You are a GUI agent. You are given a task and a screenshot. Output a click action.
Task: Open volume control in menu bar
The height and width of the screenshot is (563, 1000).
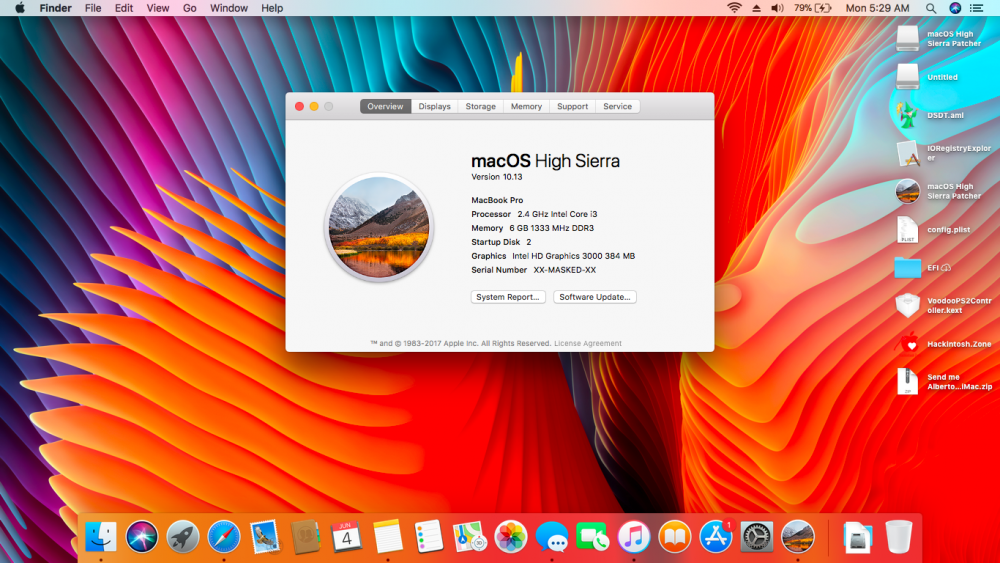click(777, 8)
